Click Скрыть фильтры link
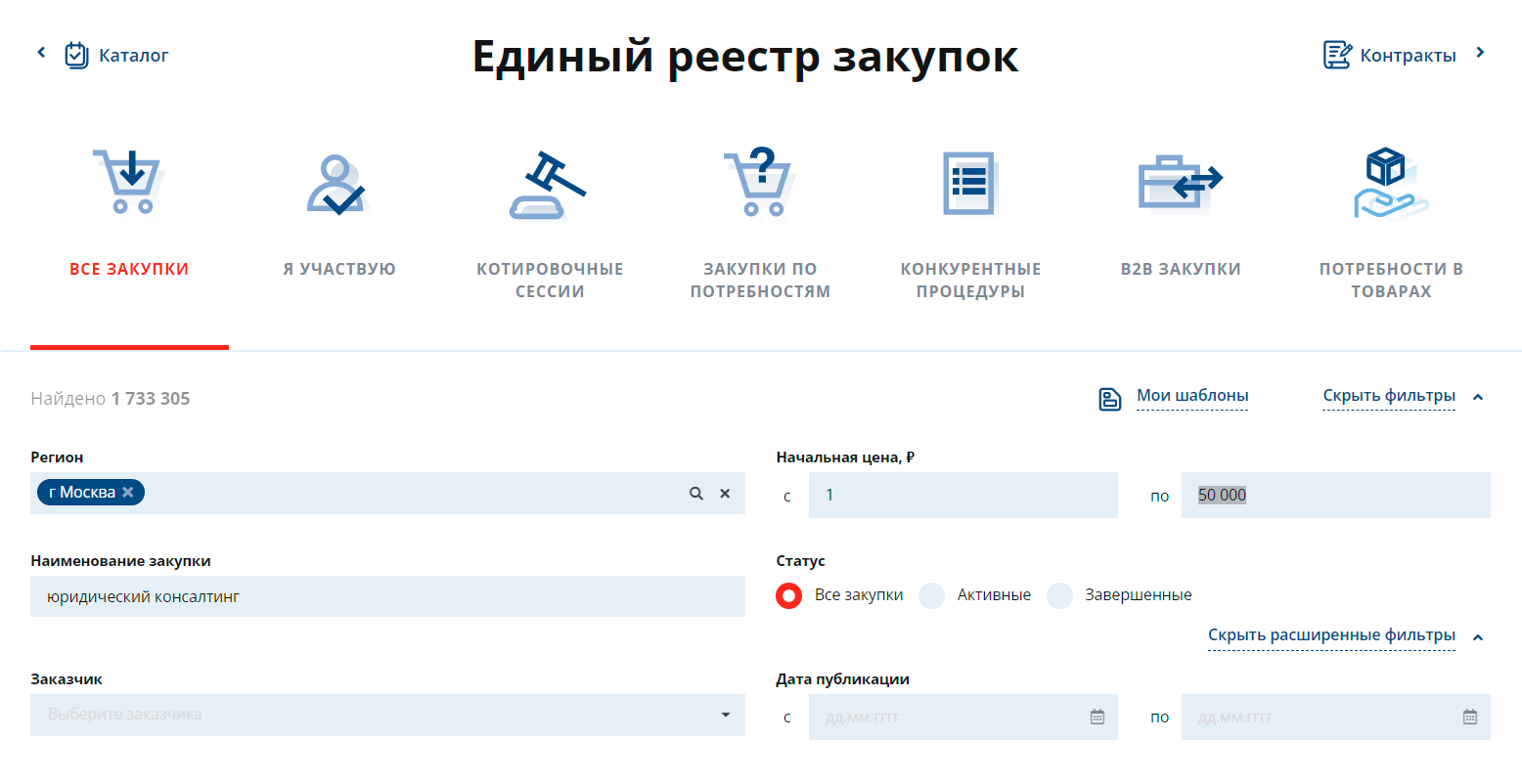This screenshot has height=784, width=1522. point(1389,396)
